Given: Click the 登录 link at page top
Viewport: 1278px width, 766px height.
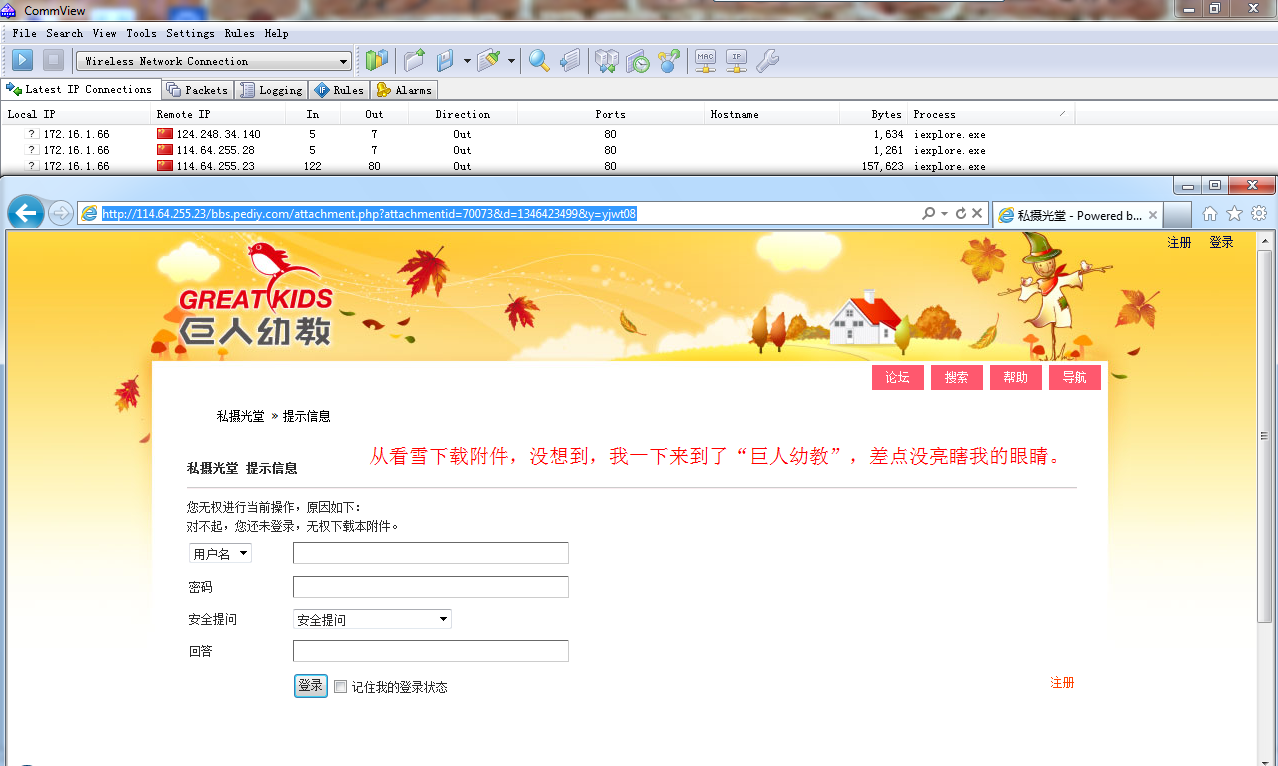Looking at the screenshot, I should coord(1221,242).
